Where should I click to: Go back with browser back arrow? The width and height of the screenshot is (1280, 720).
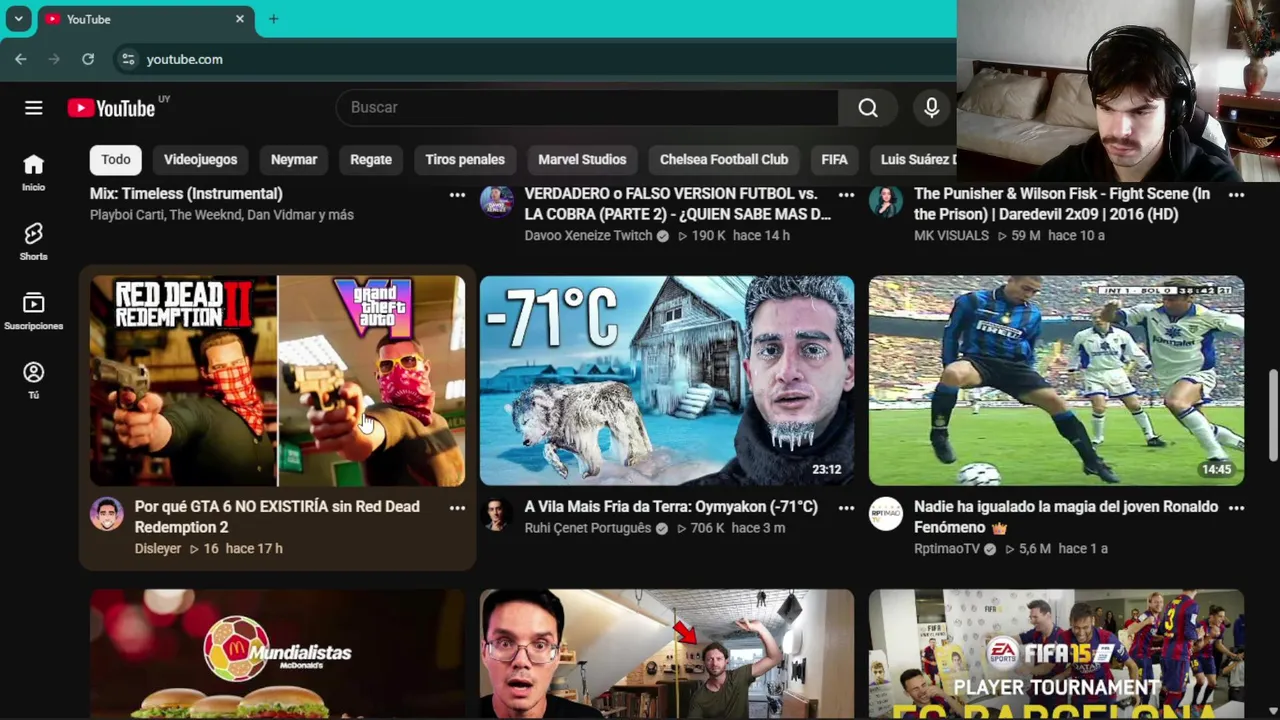20,59
